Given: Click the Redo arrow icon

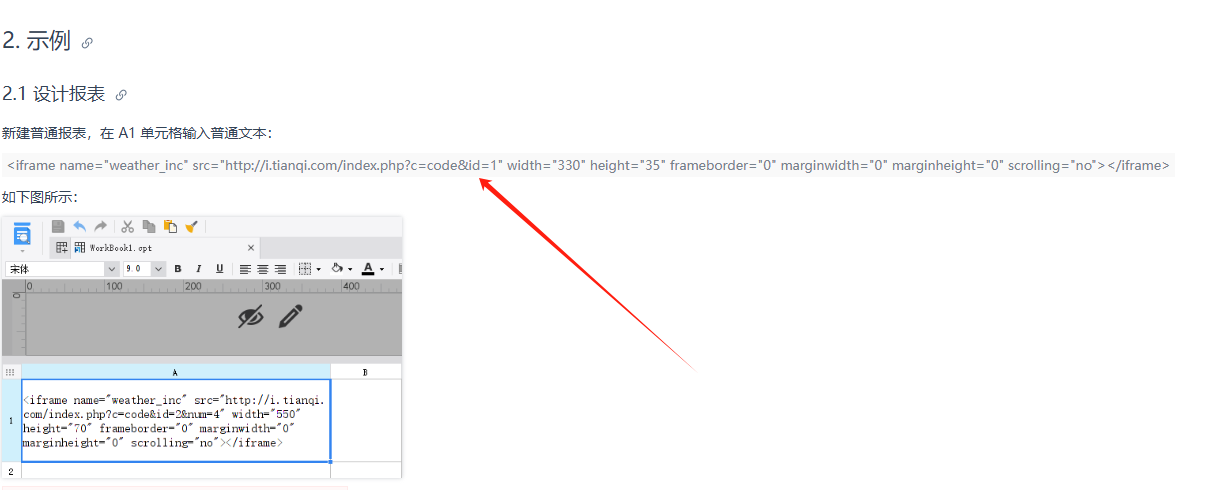Looking at the screenshot, I should [100, 227].
